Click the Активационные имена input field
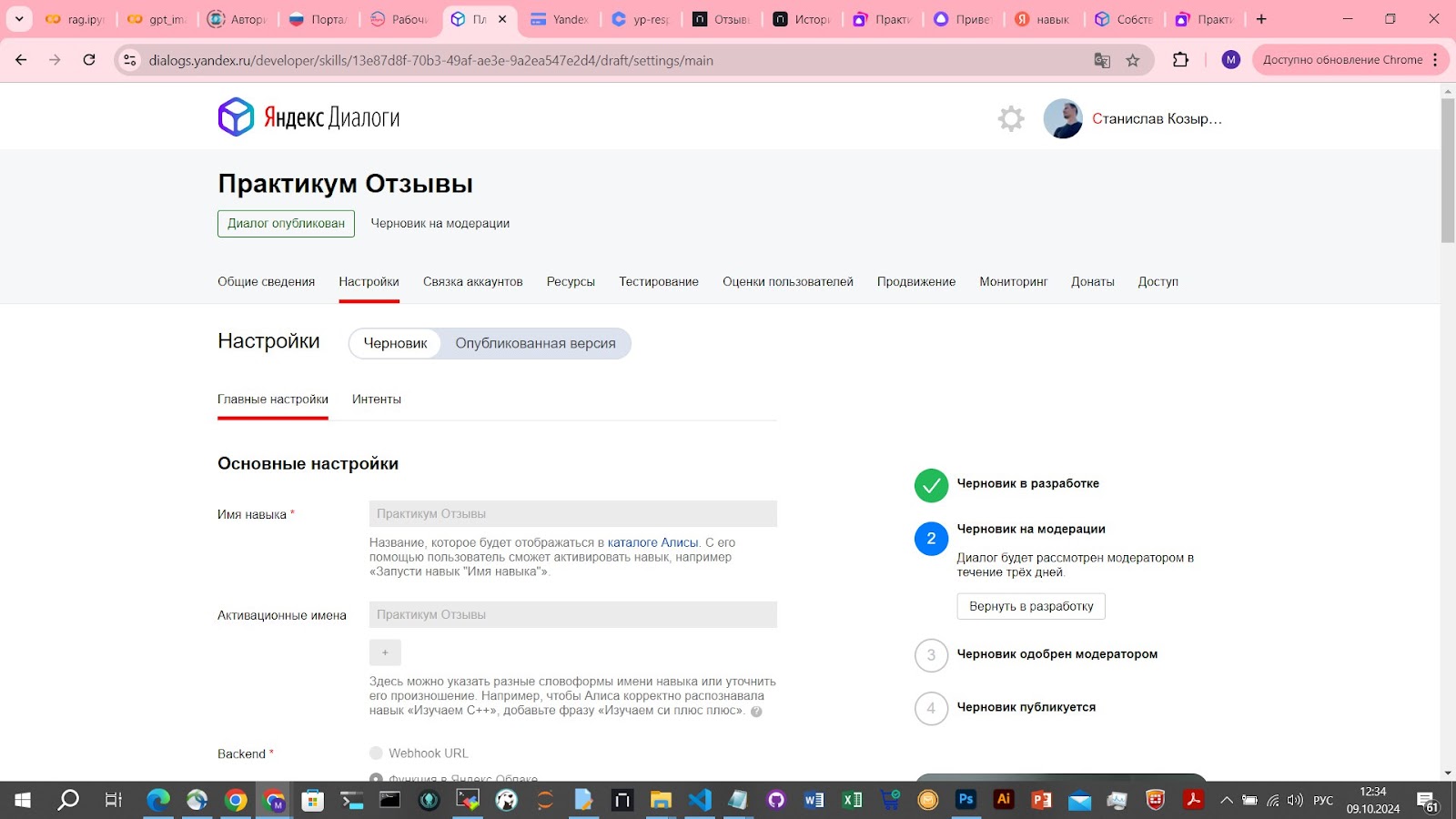This screenshot has width=1456, height=819. [573, 615]
